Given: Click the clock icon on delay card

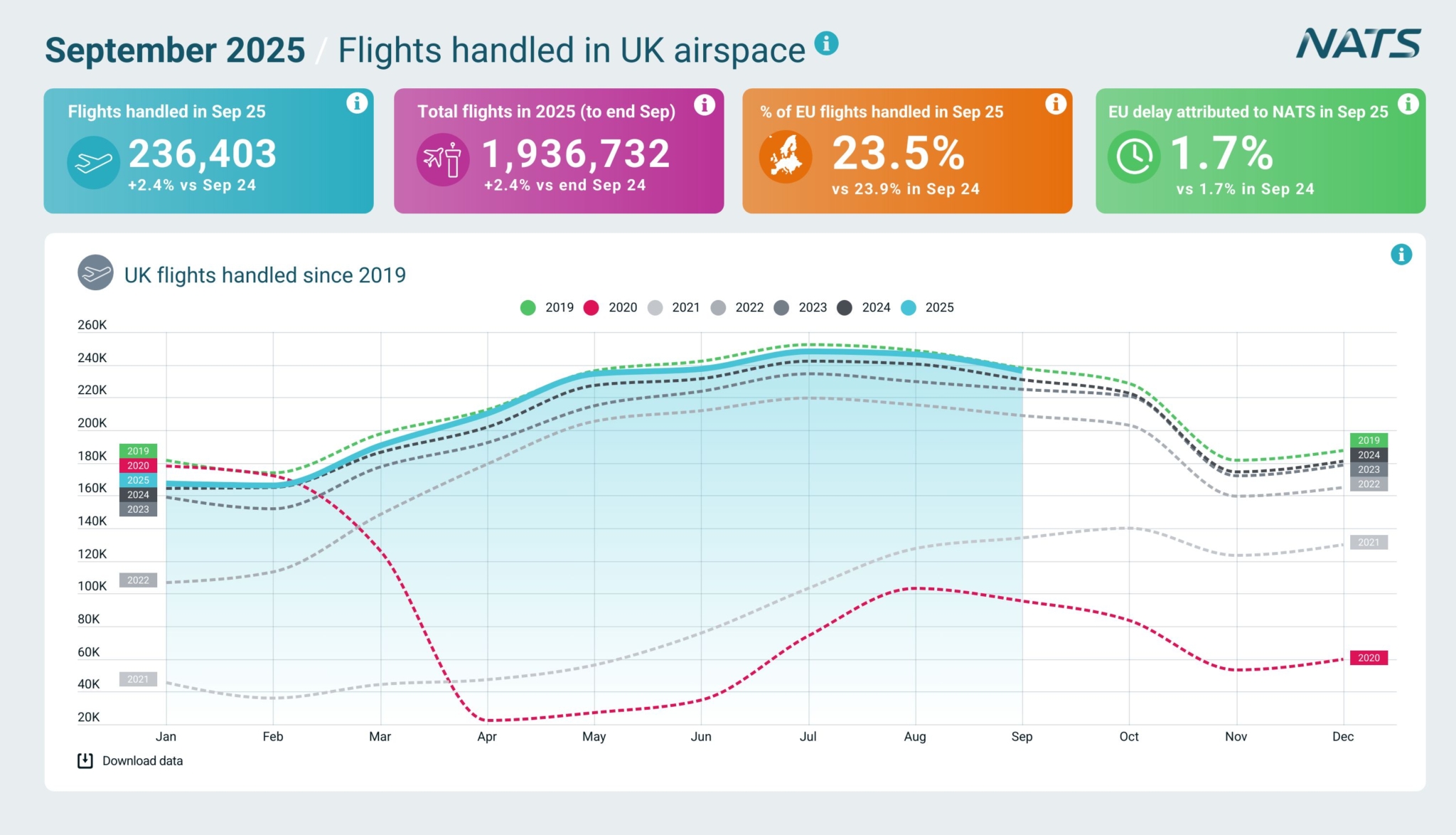Looking at the screenshot, I should (x=1134, y=156).
